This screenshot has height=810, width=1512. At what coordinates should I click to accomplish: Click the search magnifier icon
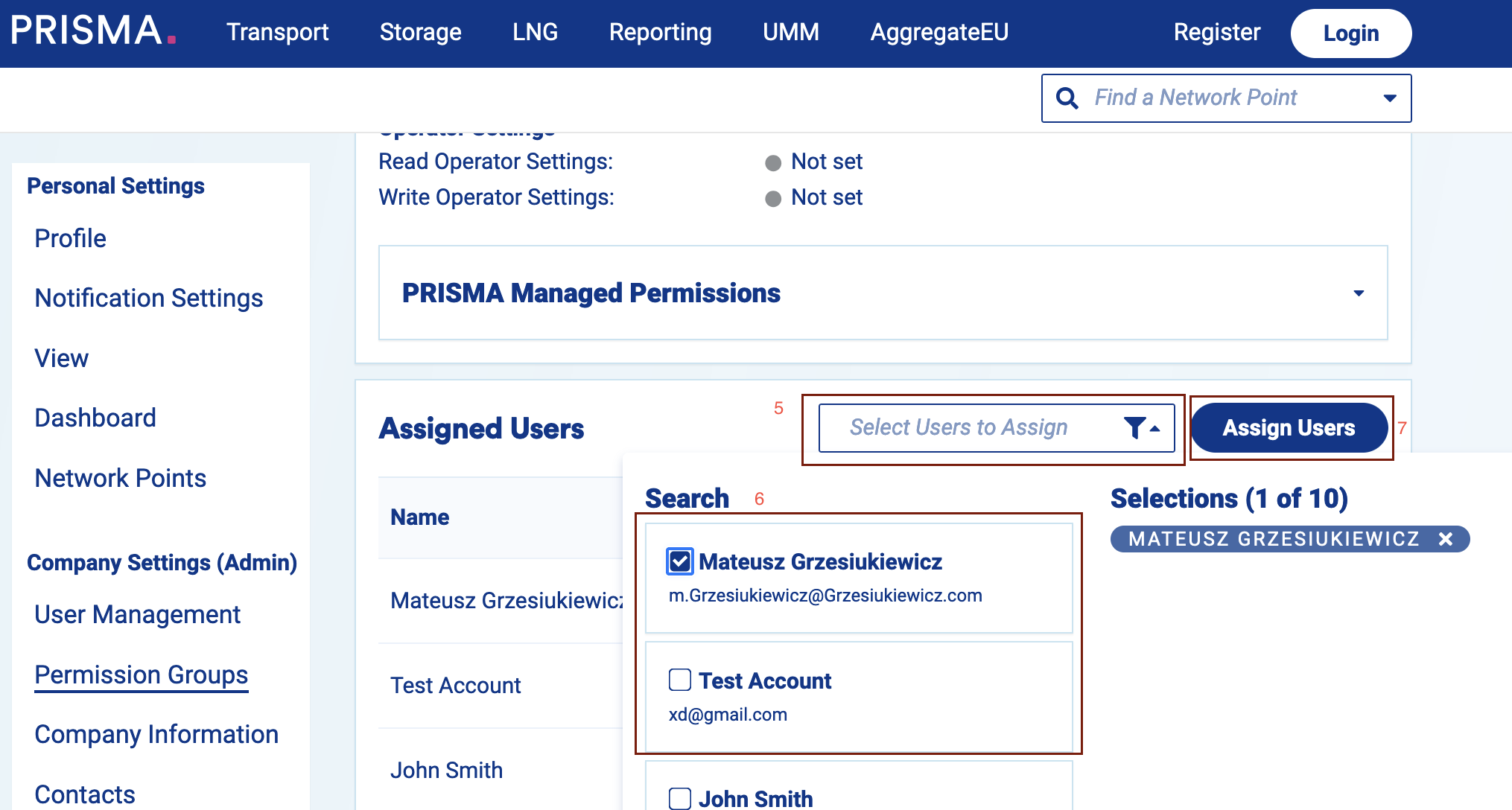coord(1067,98)
